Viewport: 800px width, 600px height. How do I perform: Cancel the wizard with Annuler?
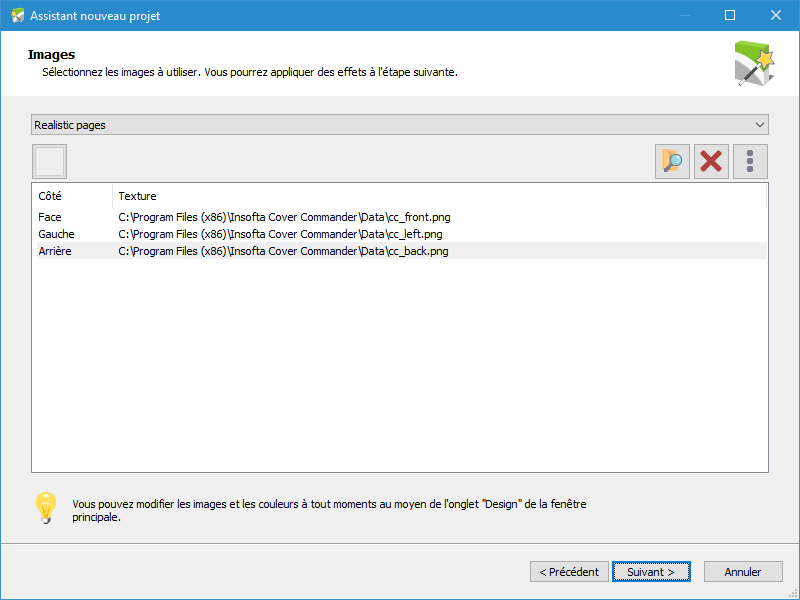tap(743, 571)
